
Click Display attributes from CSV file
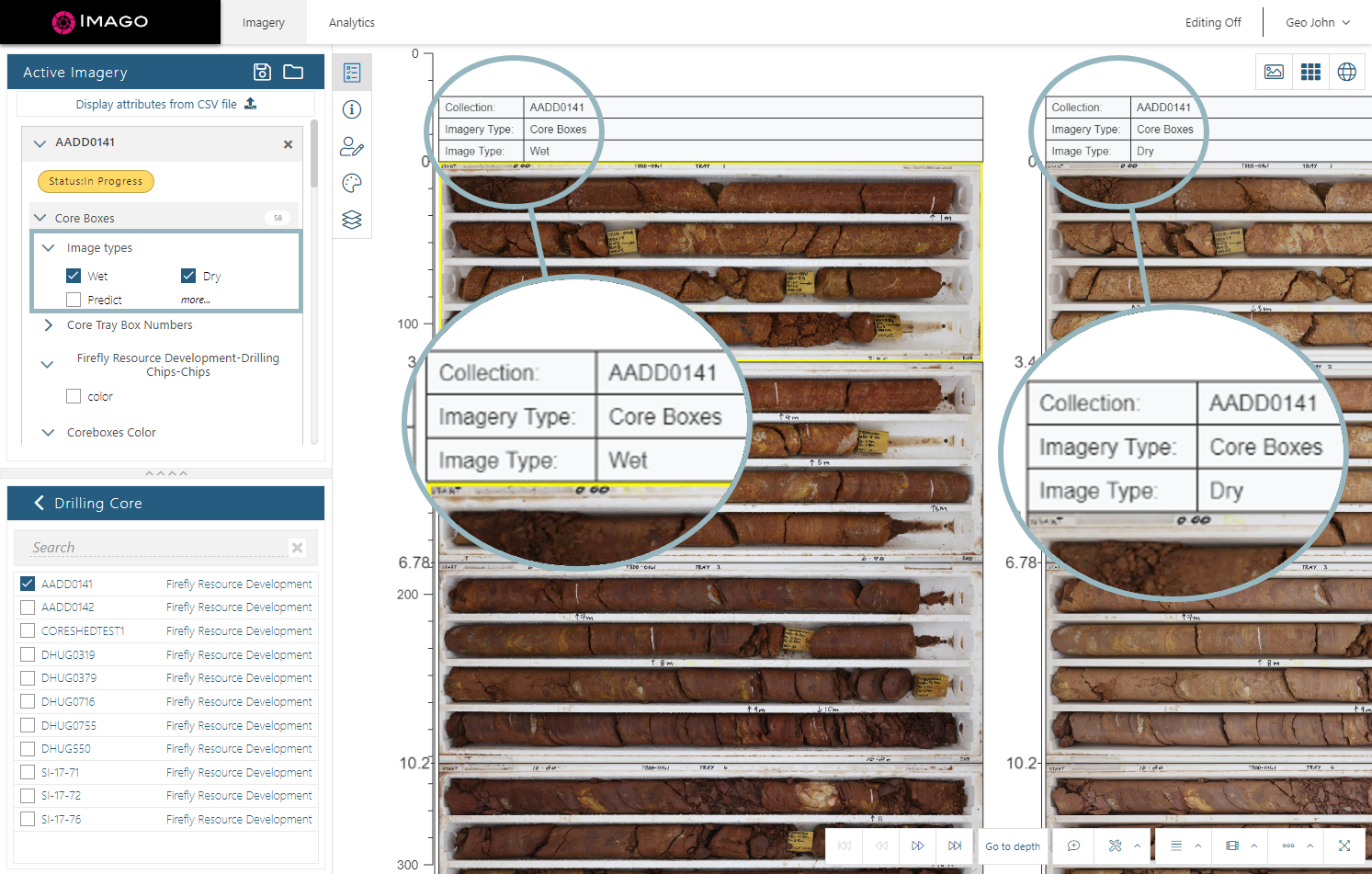point(156,105)
